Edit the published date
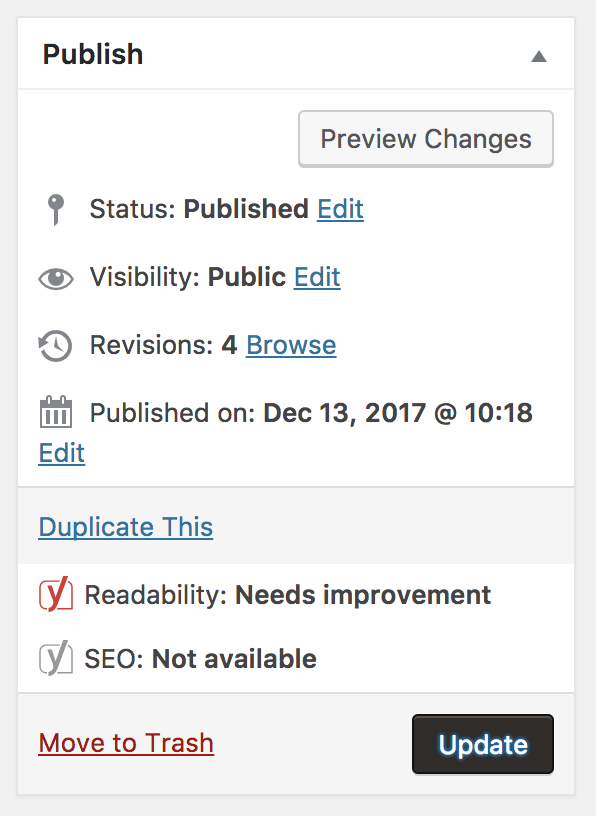Image resolution: width=596 pixels, height=816 pixels. [x=61, y=453]
